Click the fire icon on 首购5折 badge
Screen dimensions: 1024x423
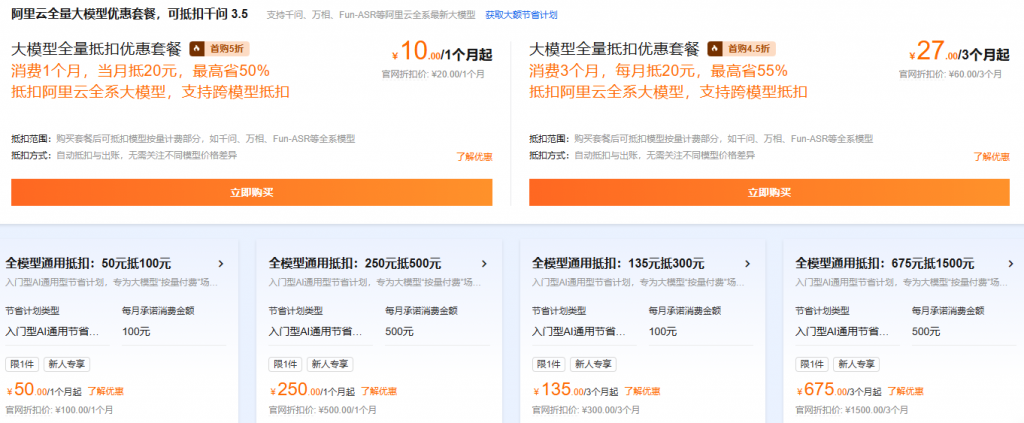197,48
